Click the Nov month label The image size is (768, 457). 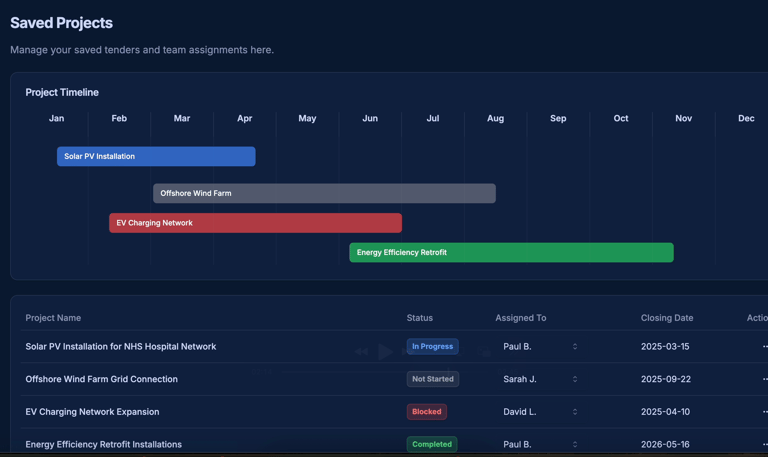click(x=683, y=118)
